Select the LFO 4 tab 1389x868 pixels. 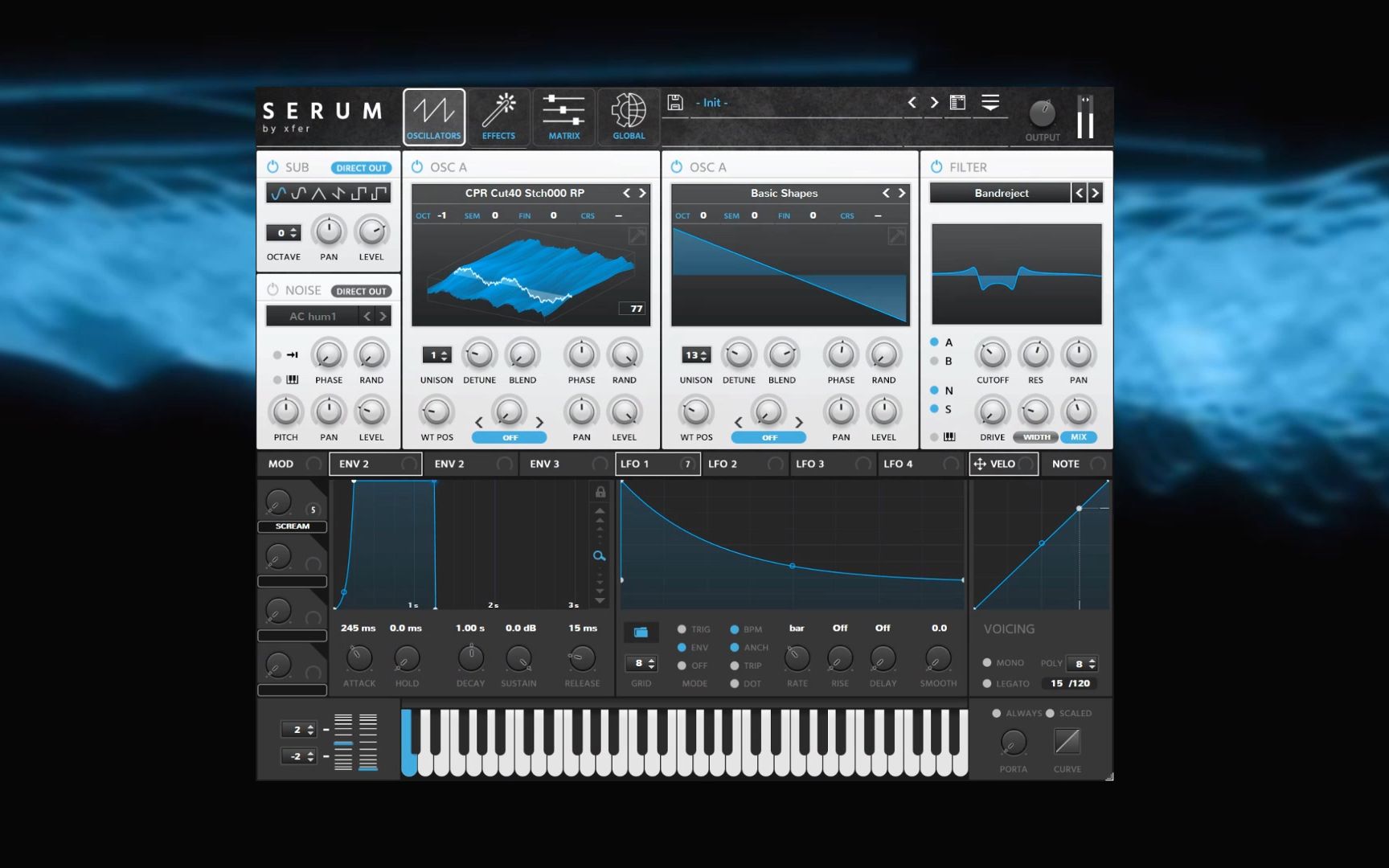(x=920, y=464)
